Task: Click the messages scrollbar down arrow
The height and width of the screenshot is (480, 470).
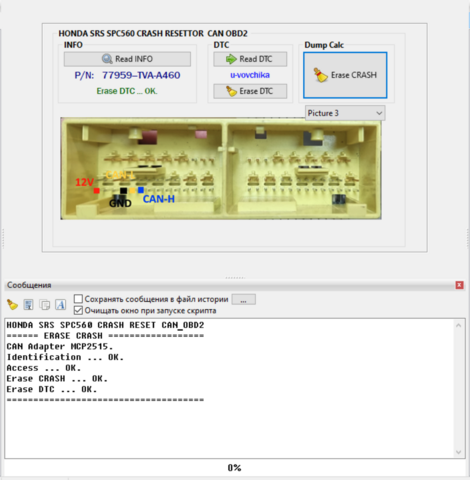Action: coord(459,452)
